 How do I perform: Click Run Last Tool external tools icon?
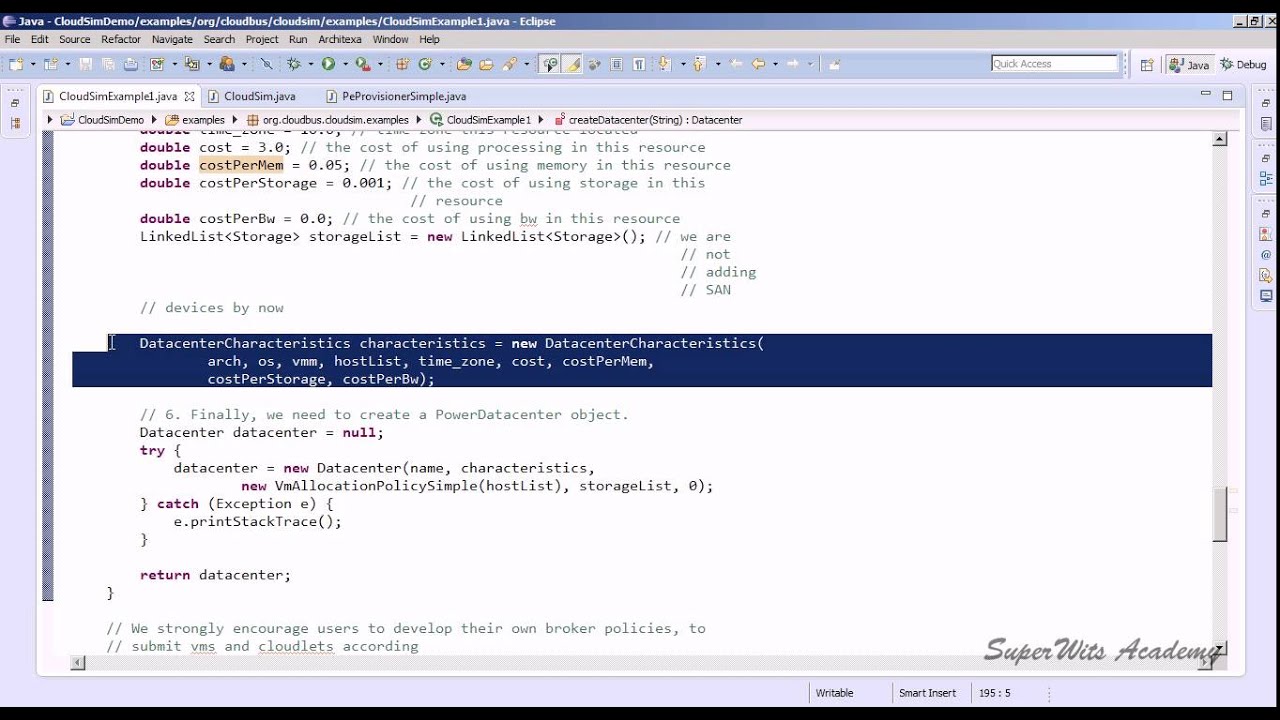[x=363, y=64]
